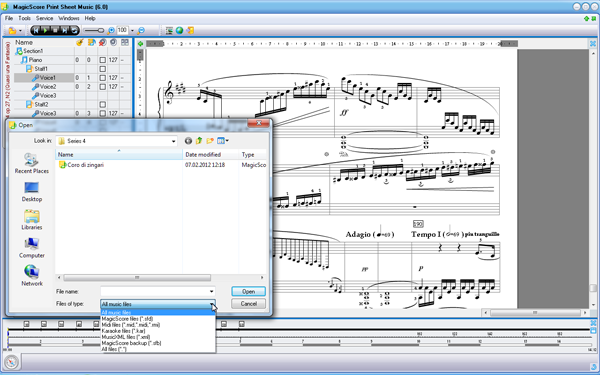Open Recent Places in dialog sidebar
This screenshot has height=375, width=600.
31,163
